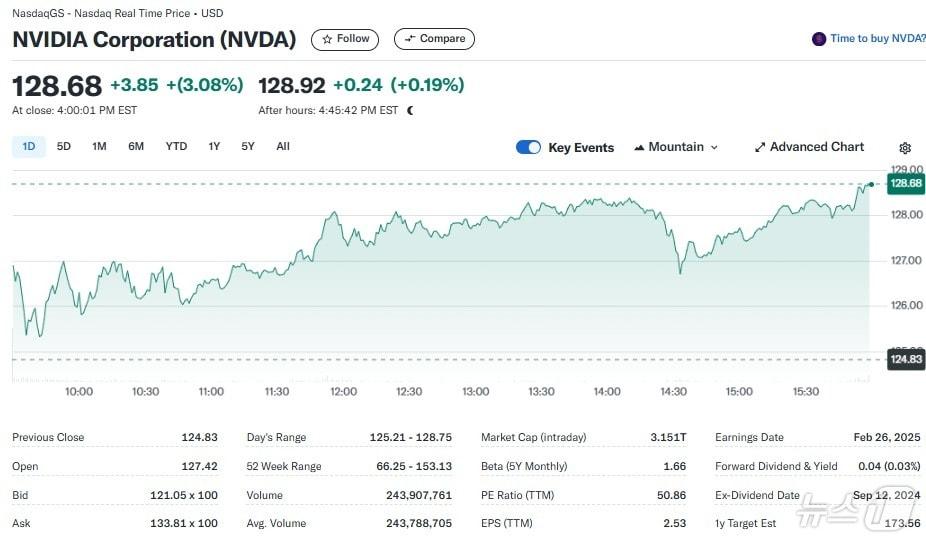Select the 5Y time range
The width and height of the screenshot is (926, 543).
tap(248, 146)
